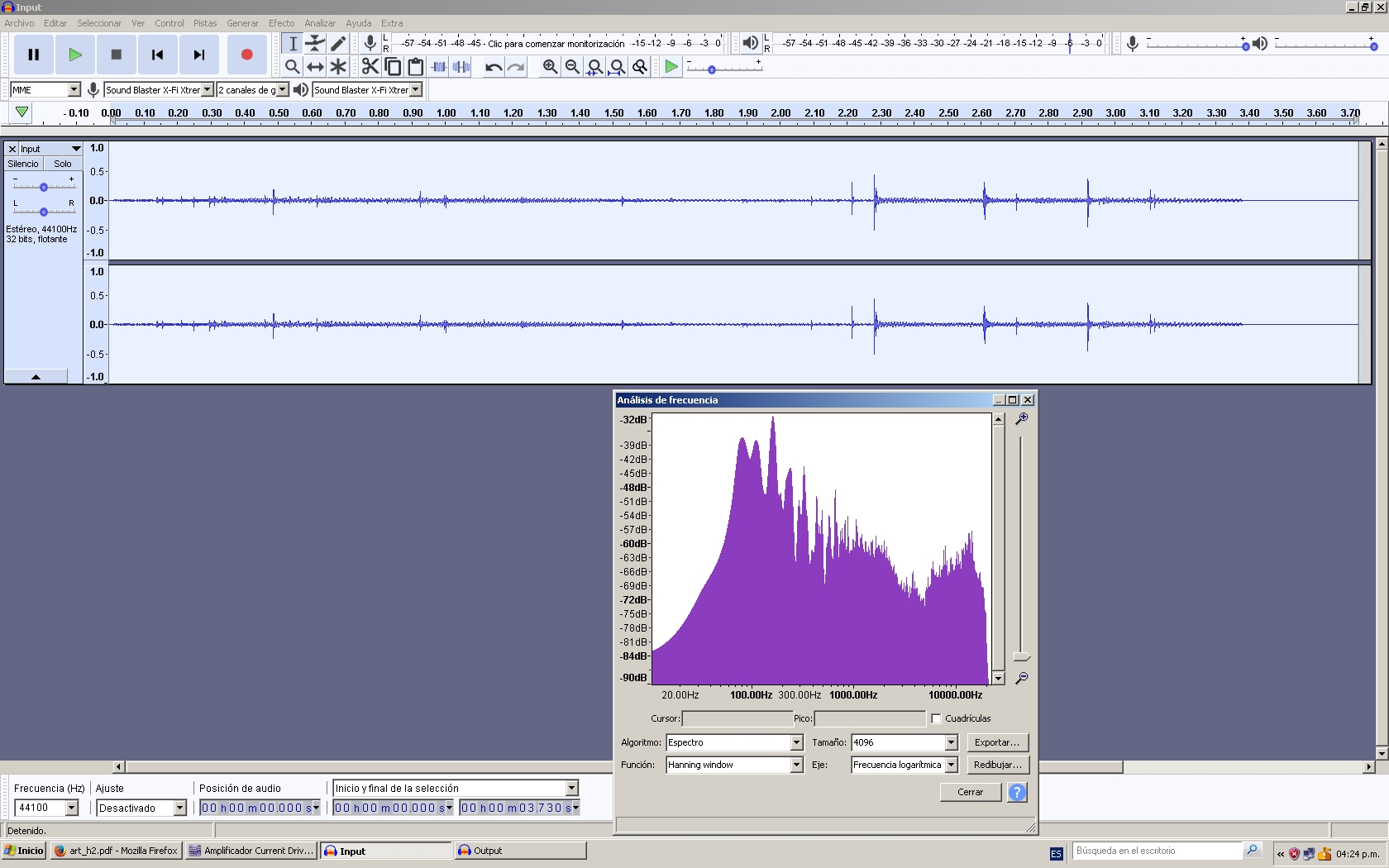This screenshot has height=868, width=1389.
Task: Click the Silence audio icon
Action: point(461,67)
